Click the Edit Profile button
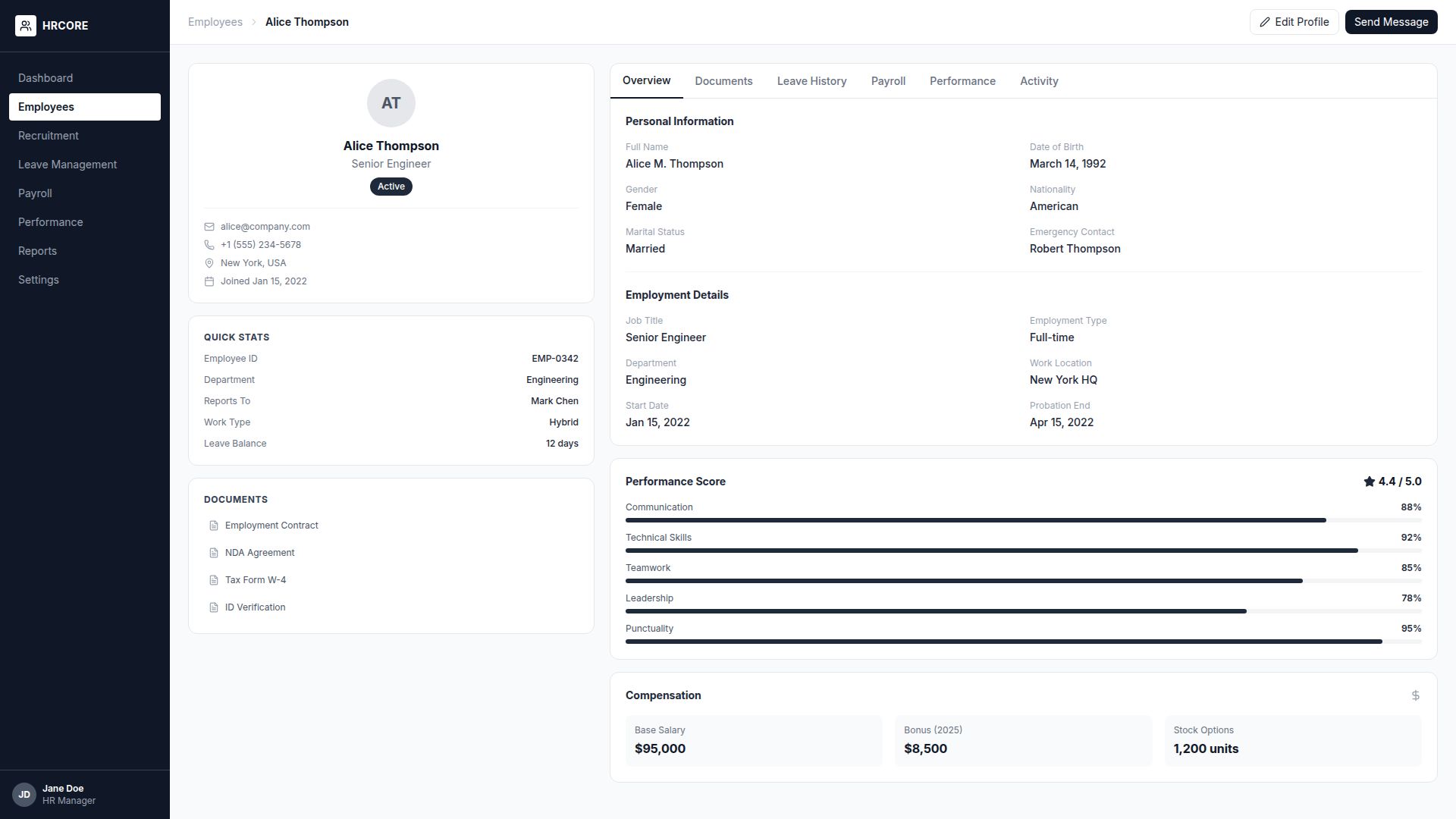 pos(1294,22)
